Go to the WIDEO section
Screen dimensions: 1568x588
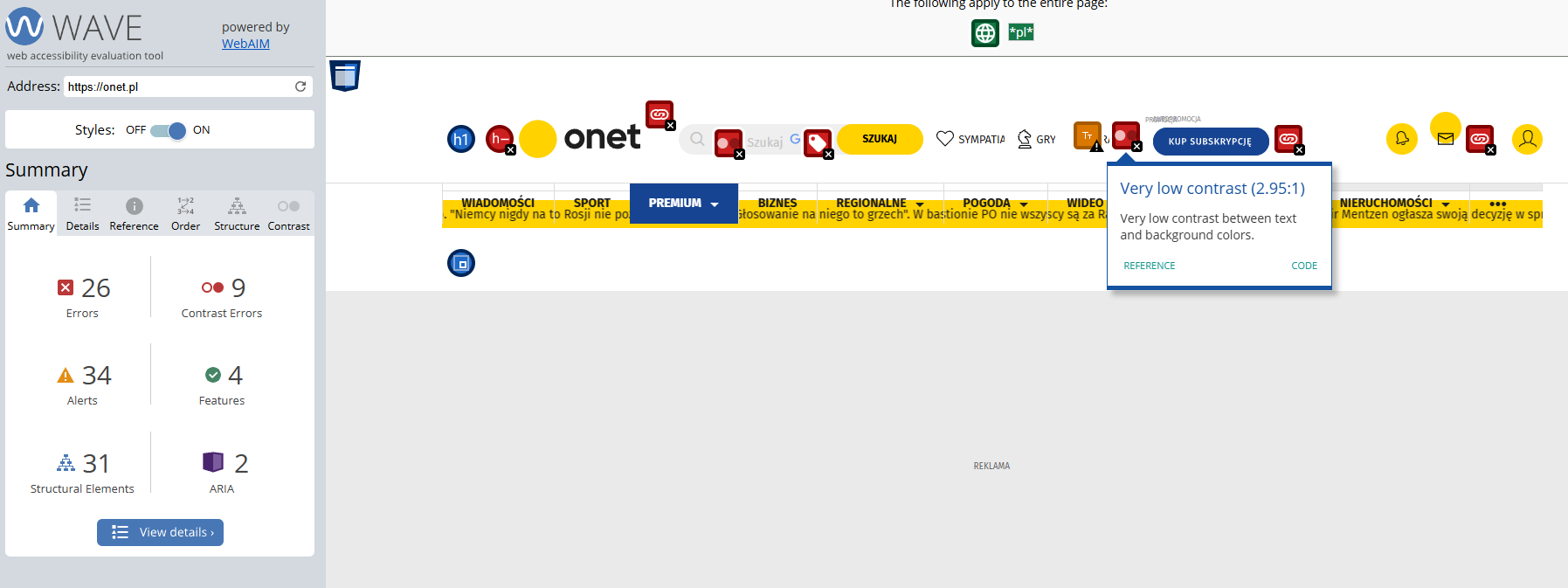[1085, 203]
